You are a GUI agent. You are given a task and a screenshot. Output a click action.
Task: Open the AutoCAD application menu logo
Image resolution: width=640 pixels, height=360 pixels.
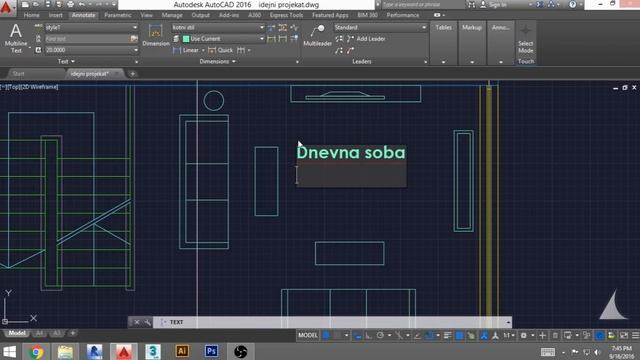(7, 7)
